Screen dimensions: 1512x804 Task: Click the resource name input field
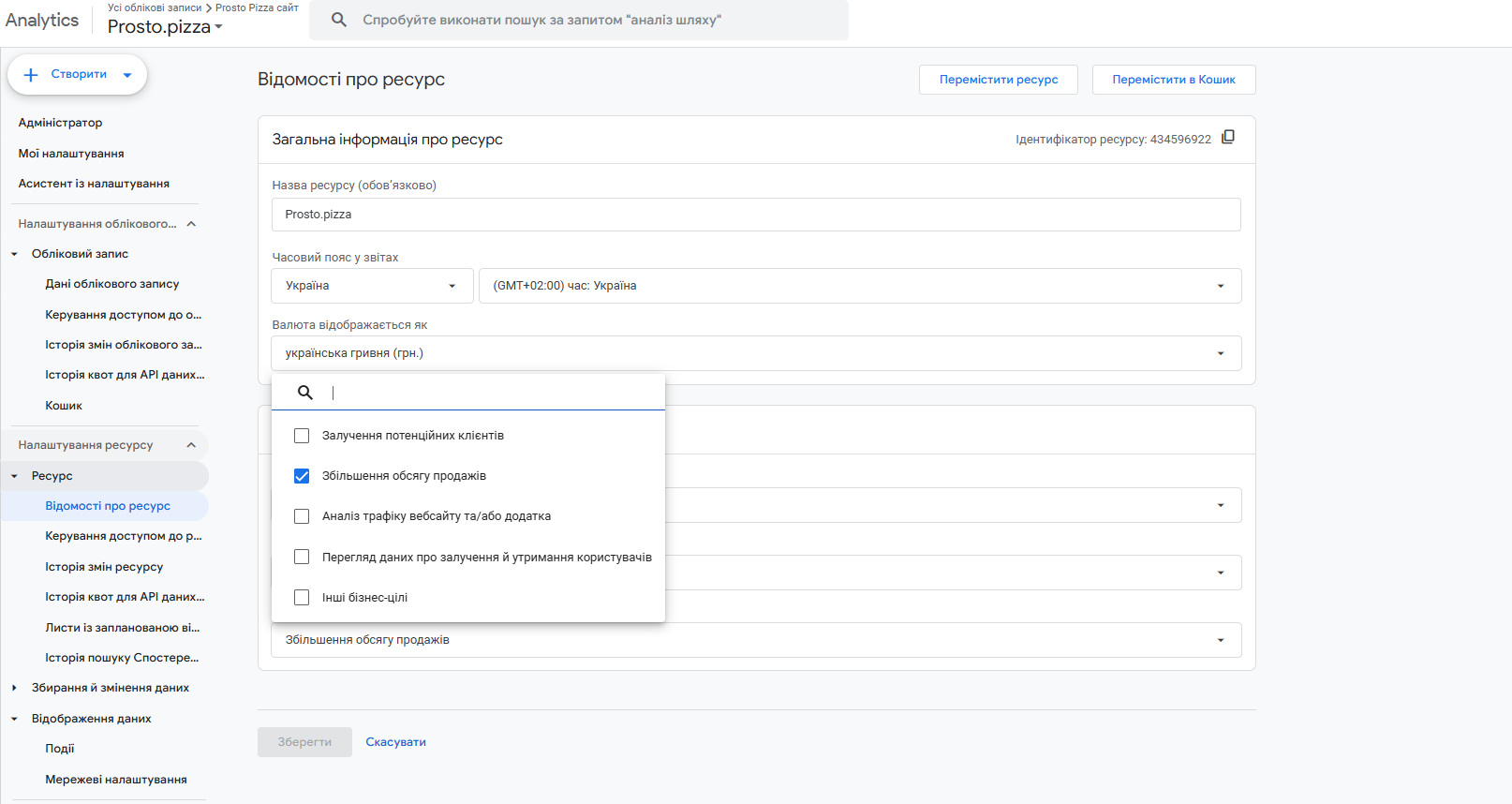(x=756, y=215)
